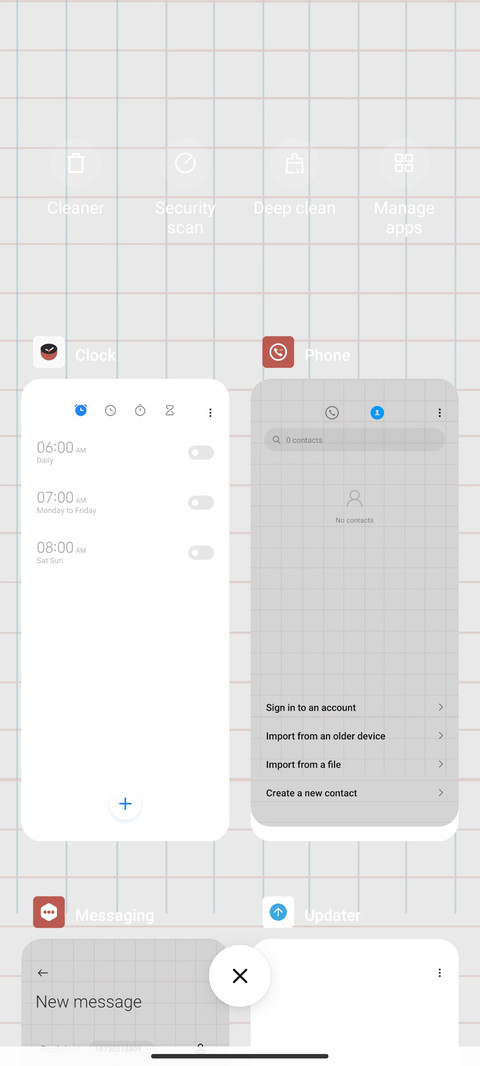Select the contacts tab in Phone
Viewport: 480px width, 1066px height.
point(377,413)
